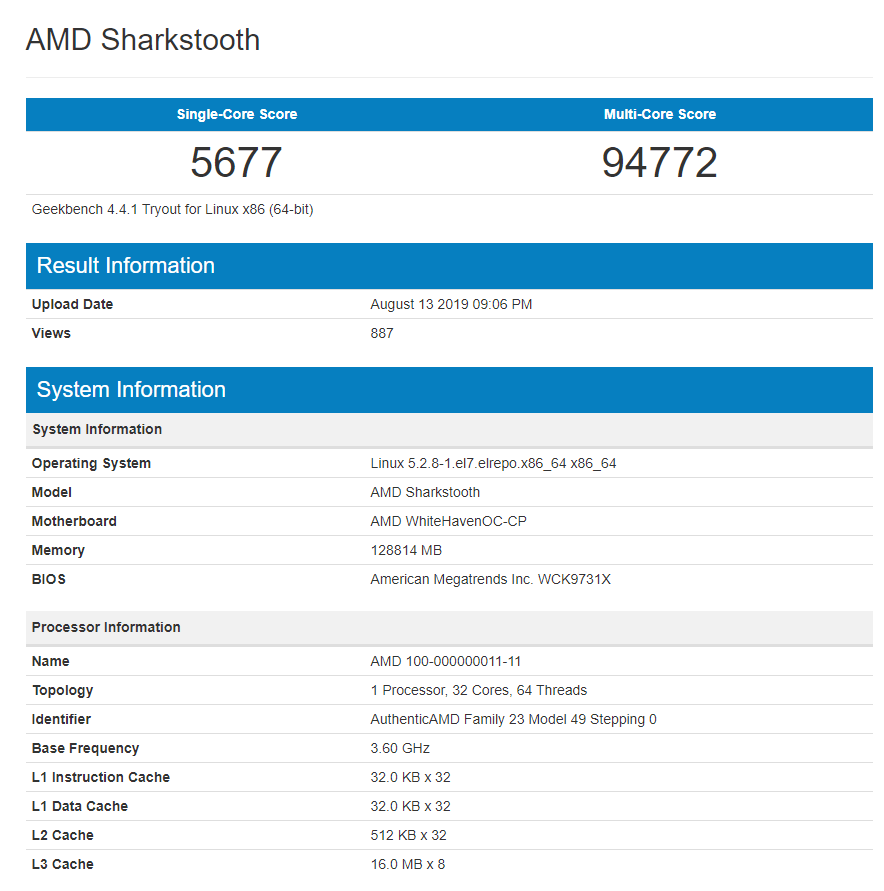Click the Linux operating system value
This screenshot has width=884, height=891.
(x=493, y=464)
